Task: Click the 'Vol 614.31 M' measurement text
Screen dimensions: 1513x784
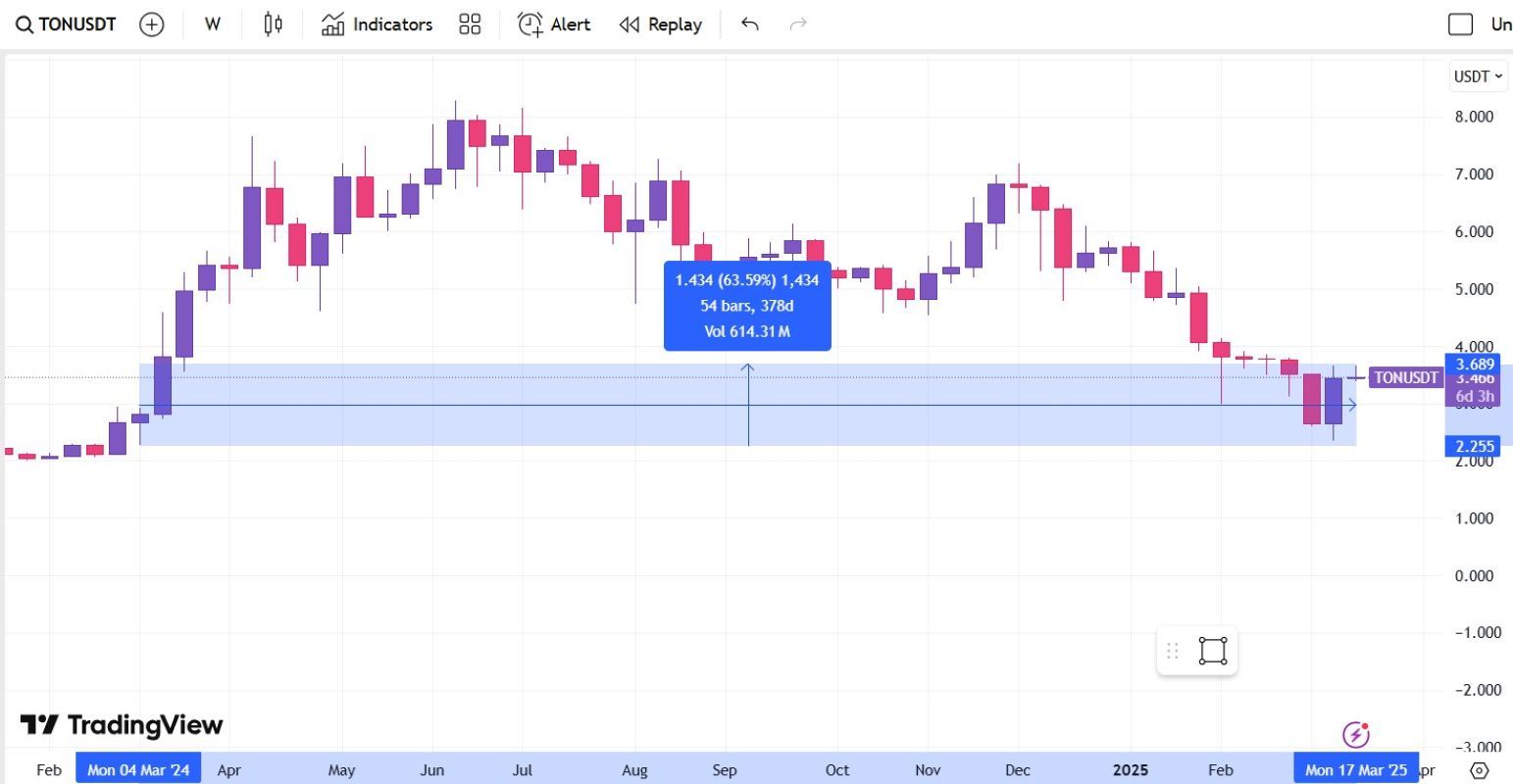Action: pyautogui.click(x=747, y=331)
